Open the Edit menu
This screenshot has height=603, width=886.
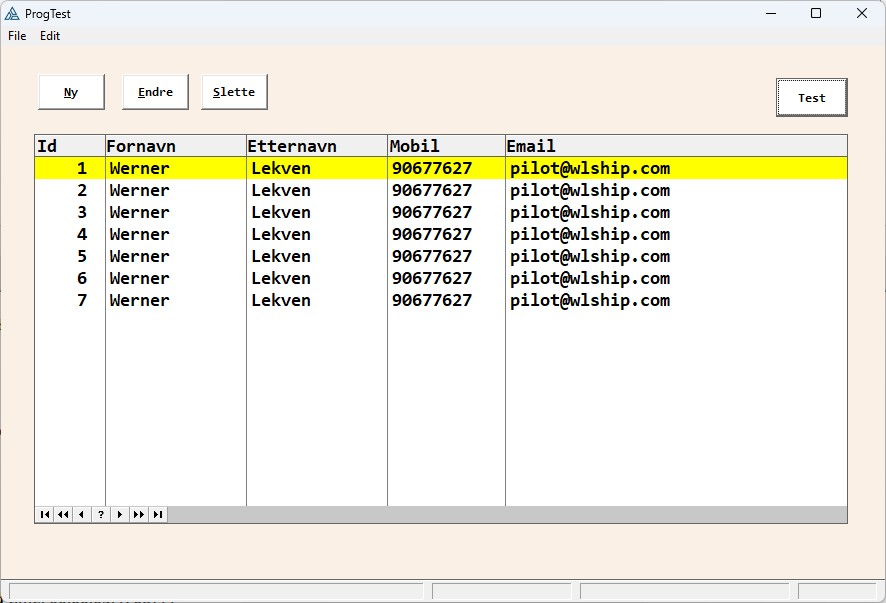pyautogui.click(x=50, y=36)
